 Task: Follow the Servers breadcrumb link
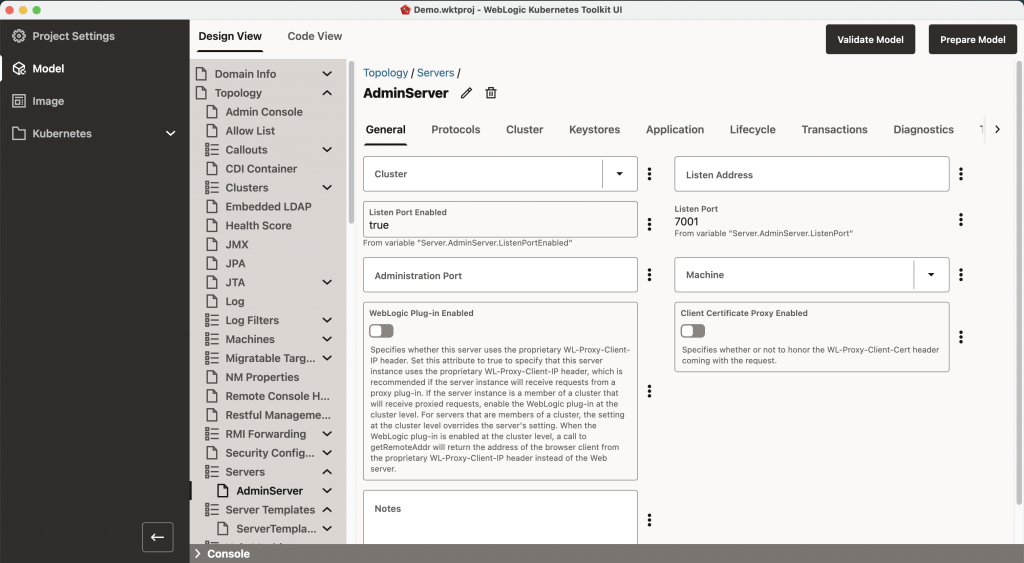436,72
